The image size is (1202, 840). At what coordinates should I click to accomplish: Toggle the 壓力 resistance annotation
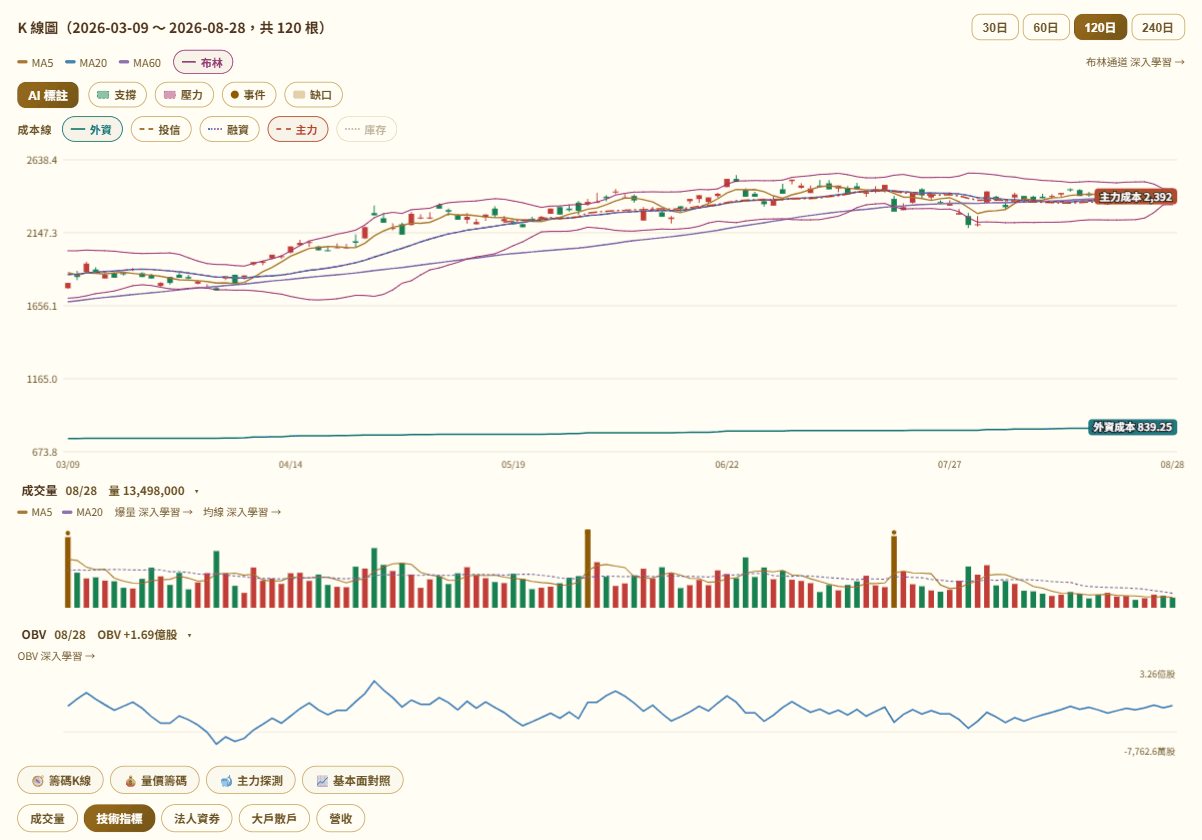click(x=184, y=95)
